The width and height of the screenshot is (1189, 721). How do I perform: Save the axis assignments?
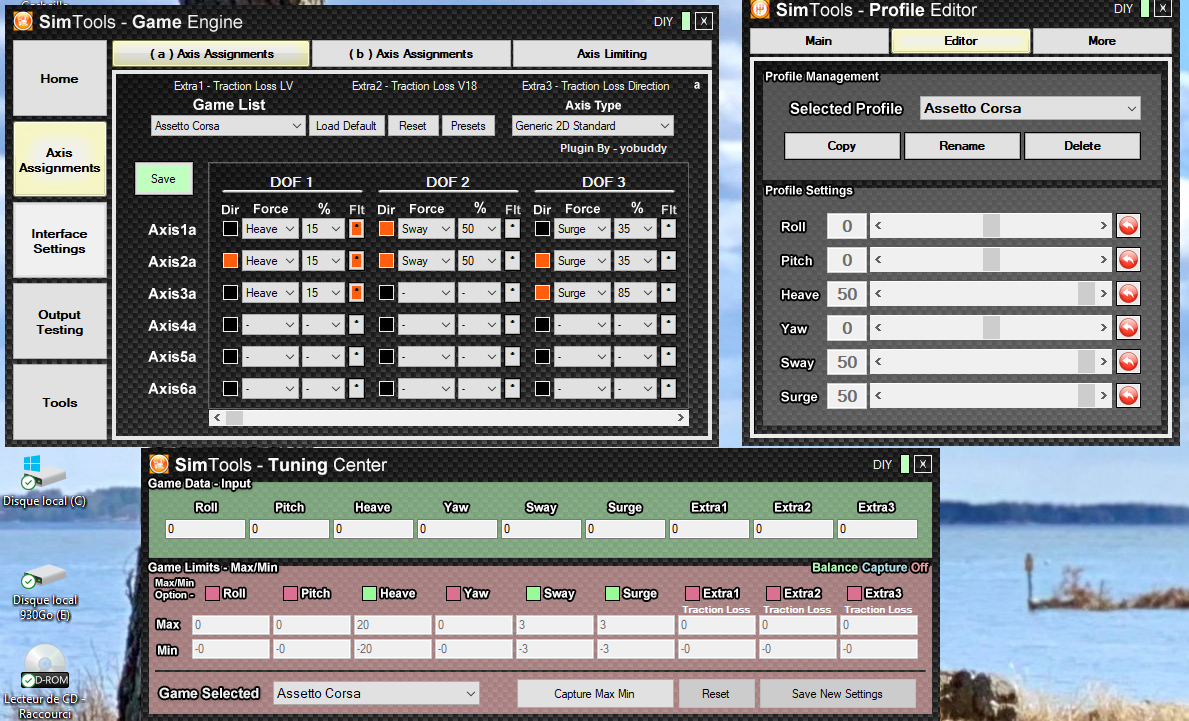pyautogui.click(x=163, y=179)
